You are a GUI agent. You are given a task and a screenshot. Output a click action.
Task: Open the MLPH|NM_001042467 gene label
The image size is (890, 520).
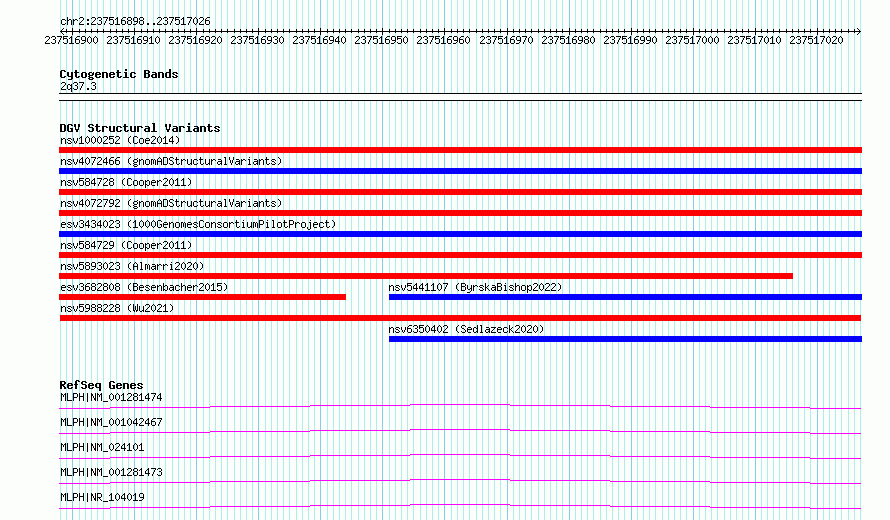[111, 422]
